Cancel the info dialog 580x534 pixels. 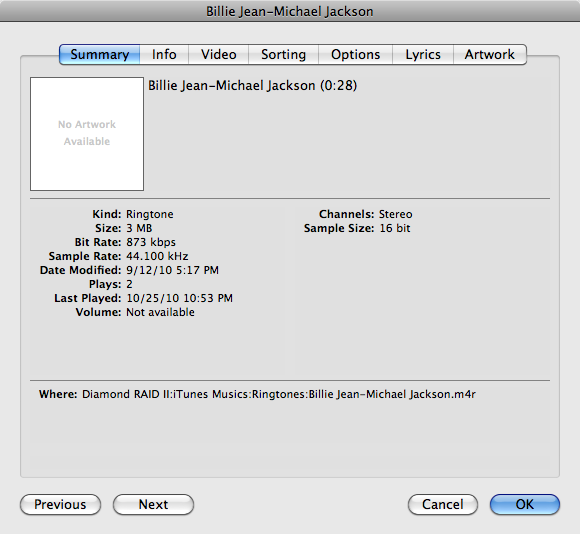coord(443,504)
